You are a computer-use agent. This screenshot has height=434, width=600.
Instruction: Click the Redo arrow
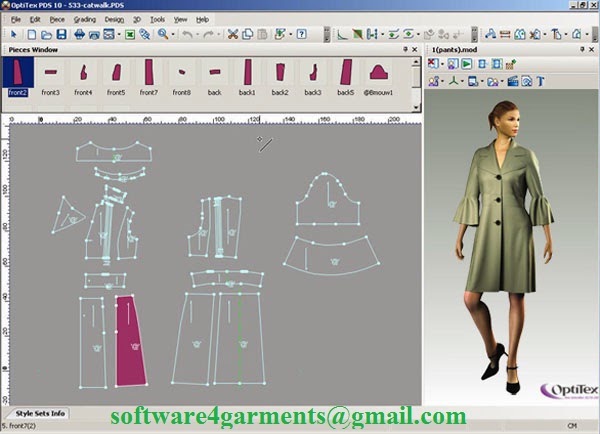(209, 35)
